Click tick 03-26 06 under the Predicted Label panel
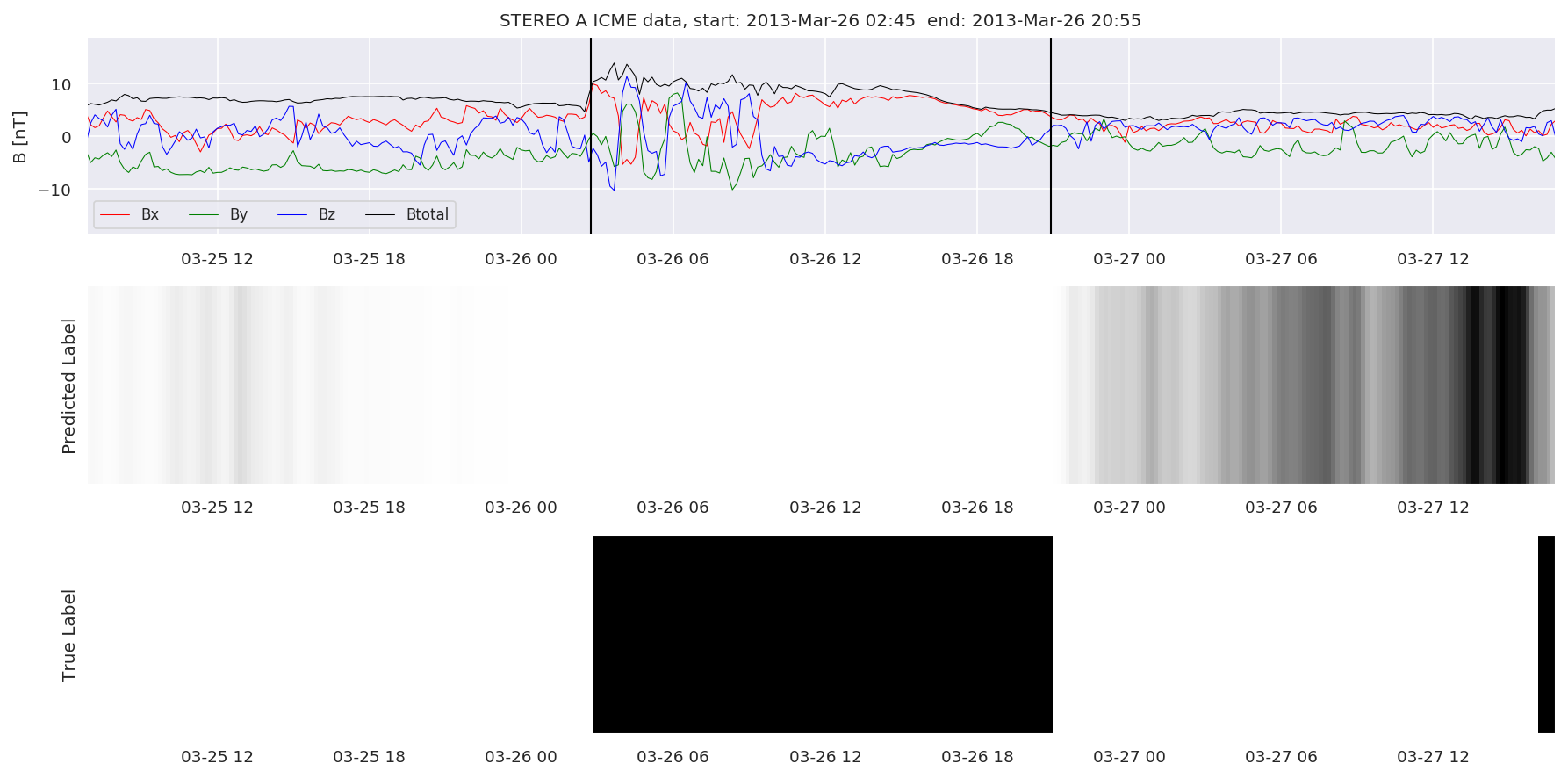This screenshot has height=778, width=1568. [673, 508]
